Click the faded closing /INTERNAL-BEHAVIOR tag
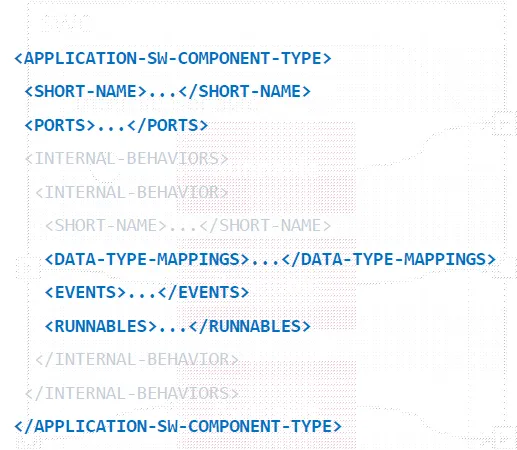 [137, 360]
